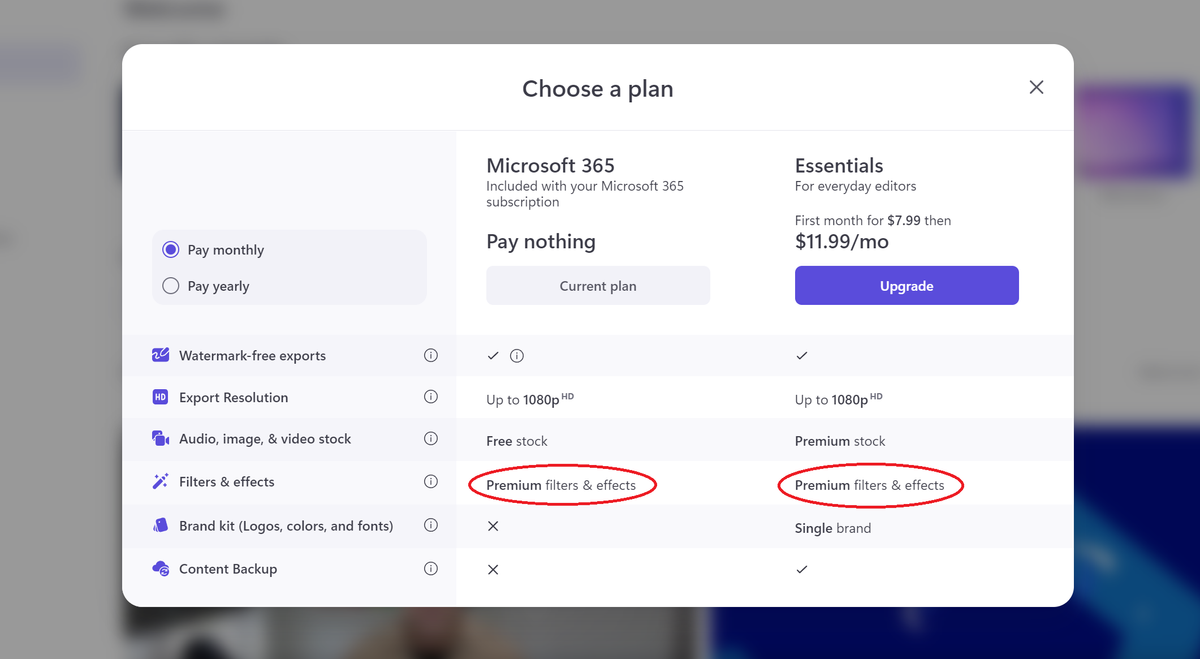Click the Essentials plan heading
Screen dimensions: 1200x659
(x=839, y=166)
